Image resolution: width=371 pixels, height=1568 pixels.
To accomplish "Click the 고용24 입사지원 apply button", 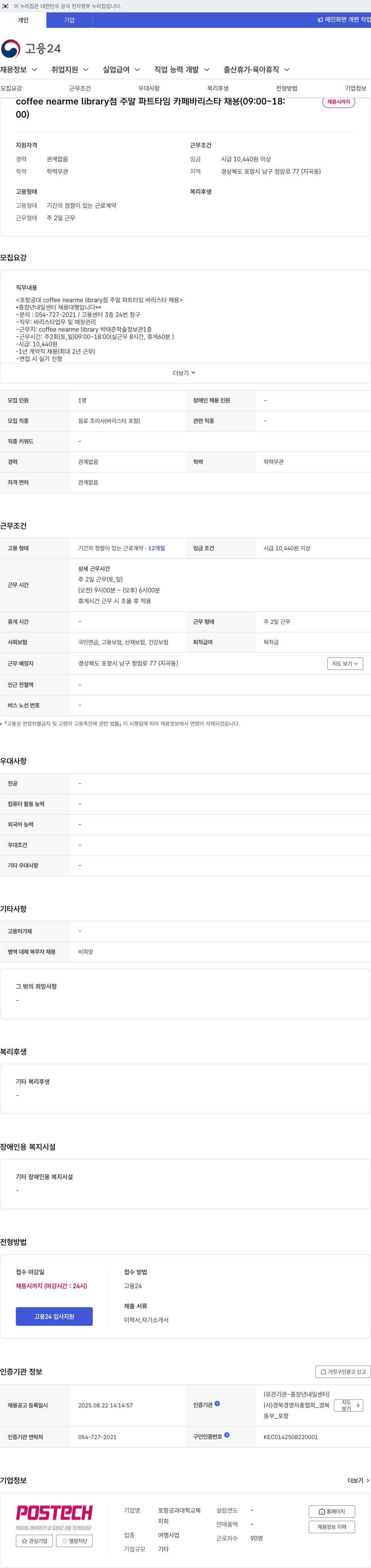I will coord(54,1316).
